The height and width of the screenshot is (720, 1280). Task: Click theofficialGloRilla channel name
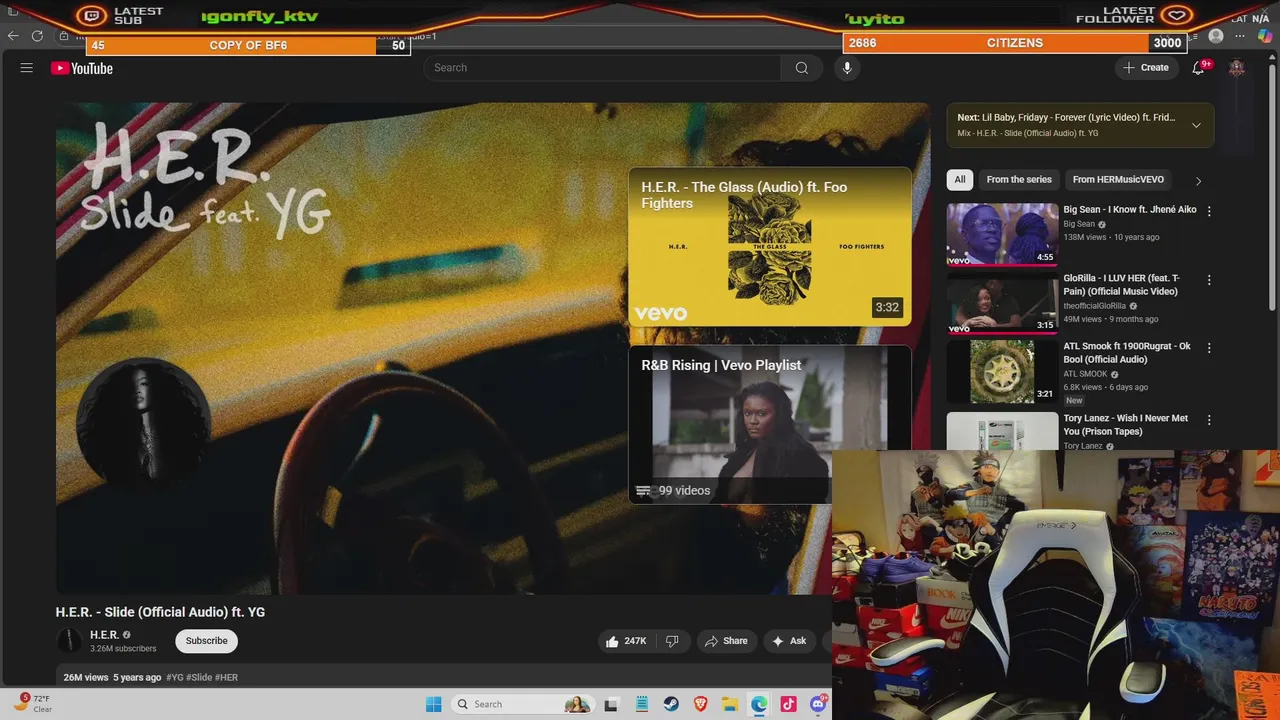coord(1095,306)
